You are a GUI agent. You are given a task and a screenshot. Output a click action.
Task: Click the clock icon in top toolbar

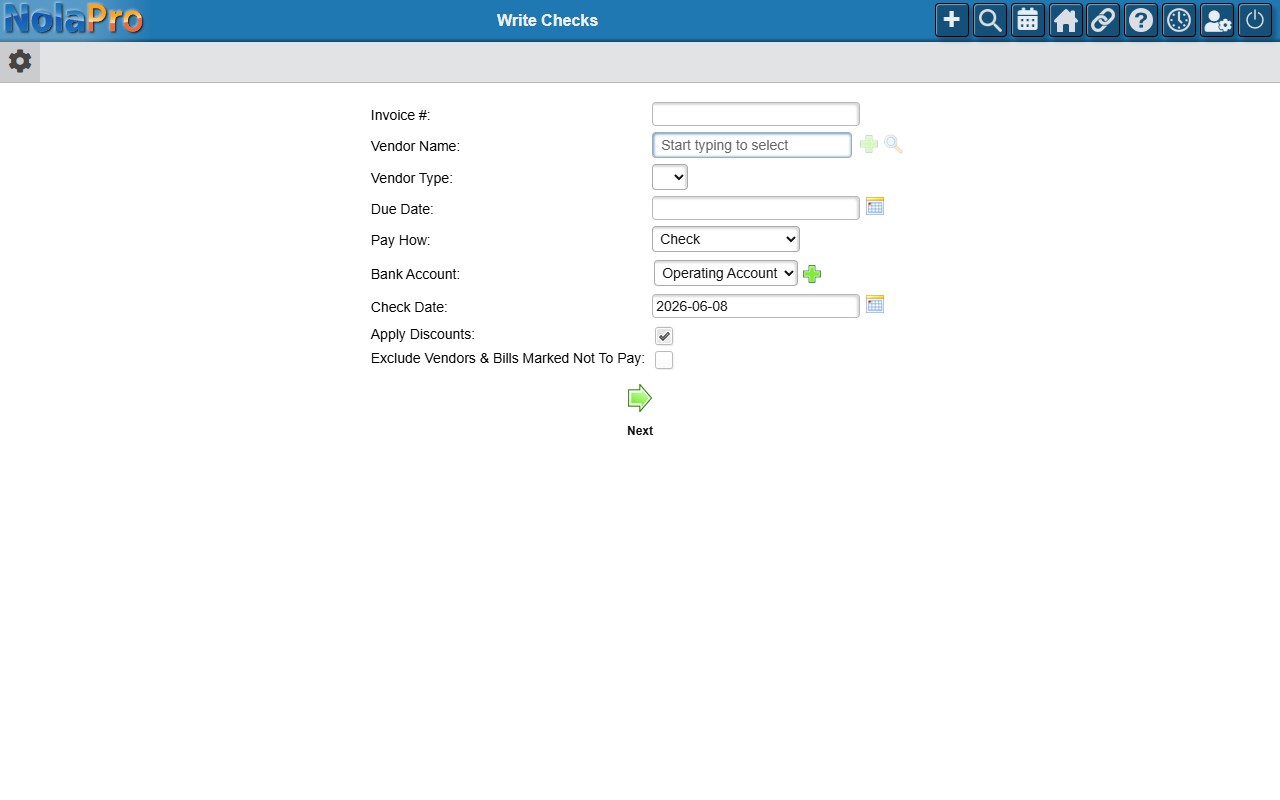pos(1179,20)
